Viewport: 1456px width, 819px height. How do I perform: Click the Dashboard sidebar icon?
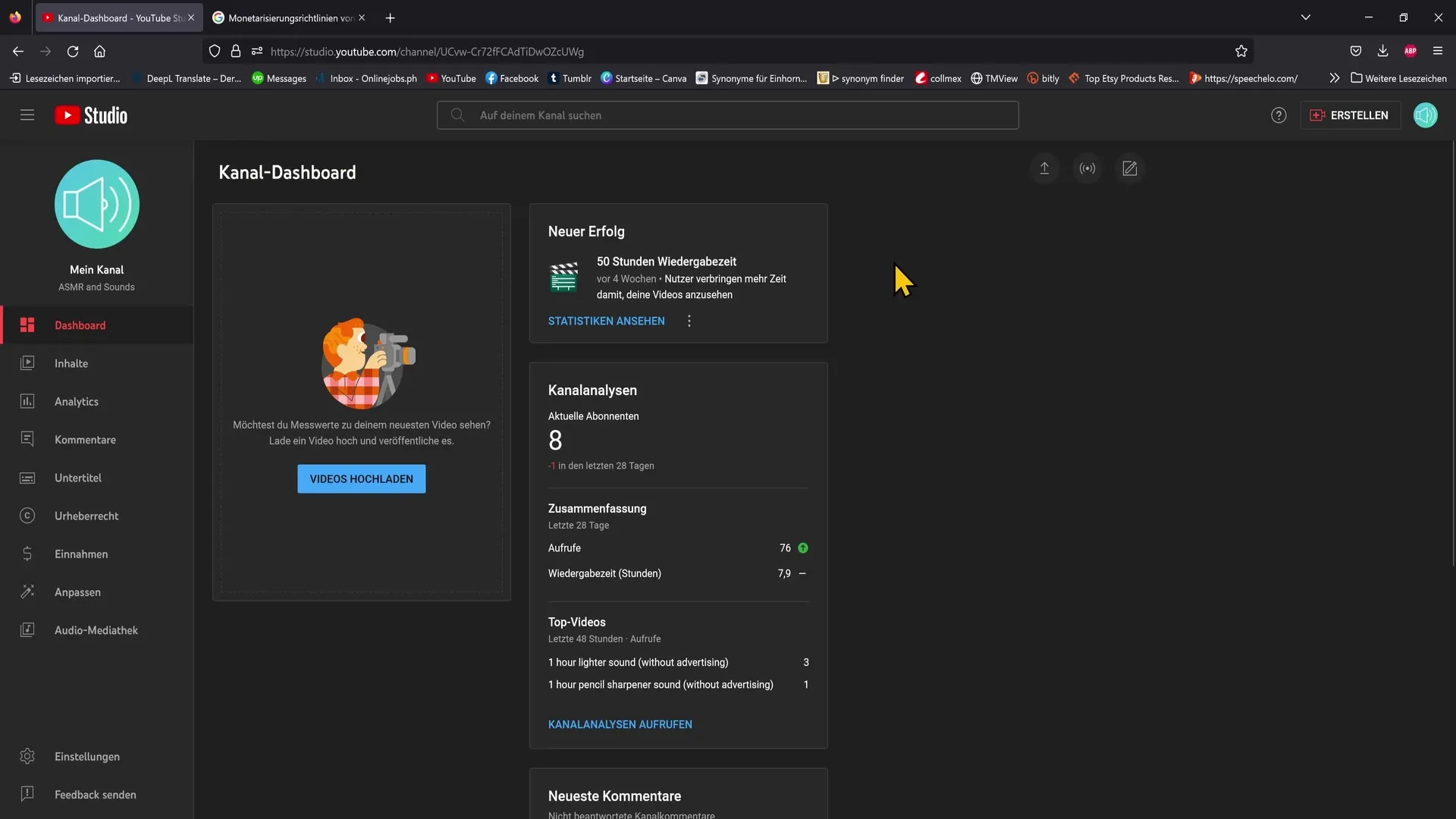tap(28, 325)
